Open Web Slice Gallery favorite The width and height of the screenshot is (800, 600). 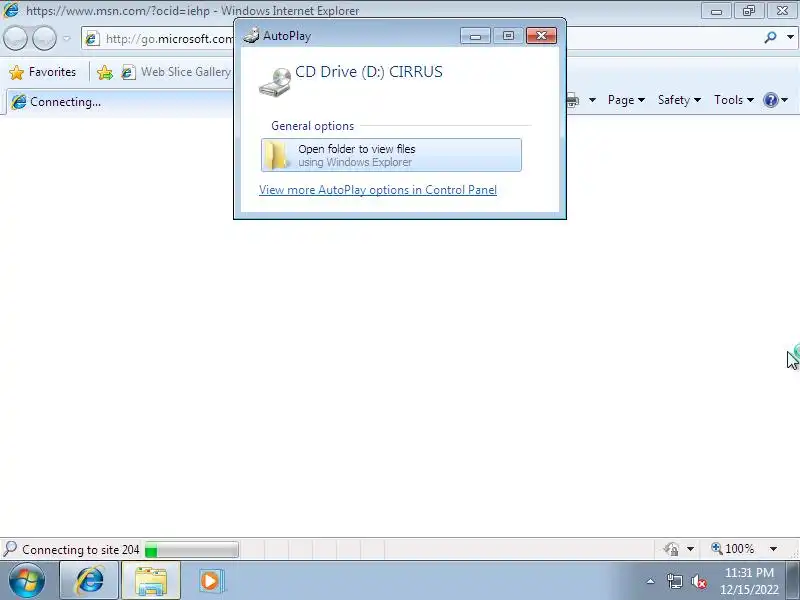pyautogui.click(x=176, y=72)
